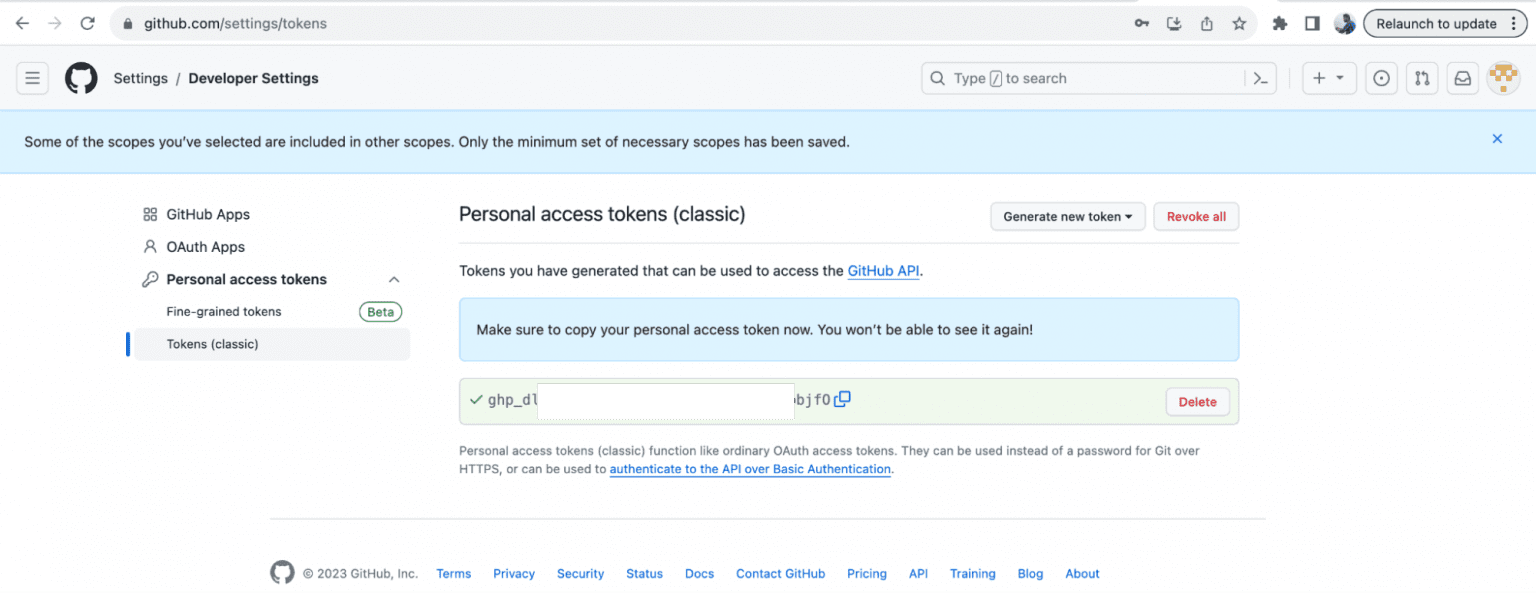Open Chrome extensions puzzle icon
Screen dimensions: 1536x593
pos(1280,23)
